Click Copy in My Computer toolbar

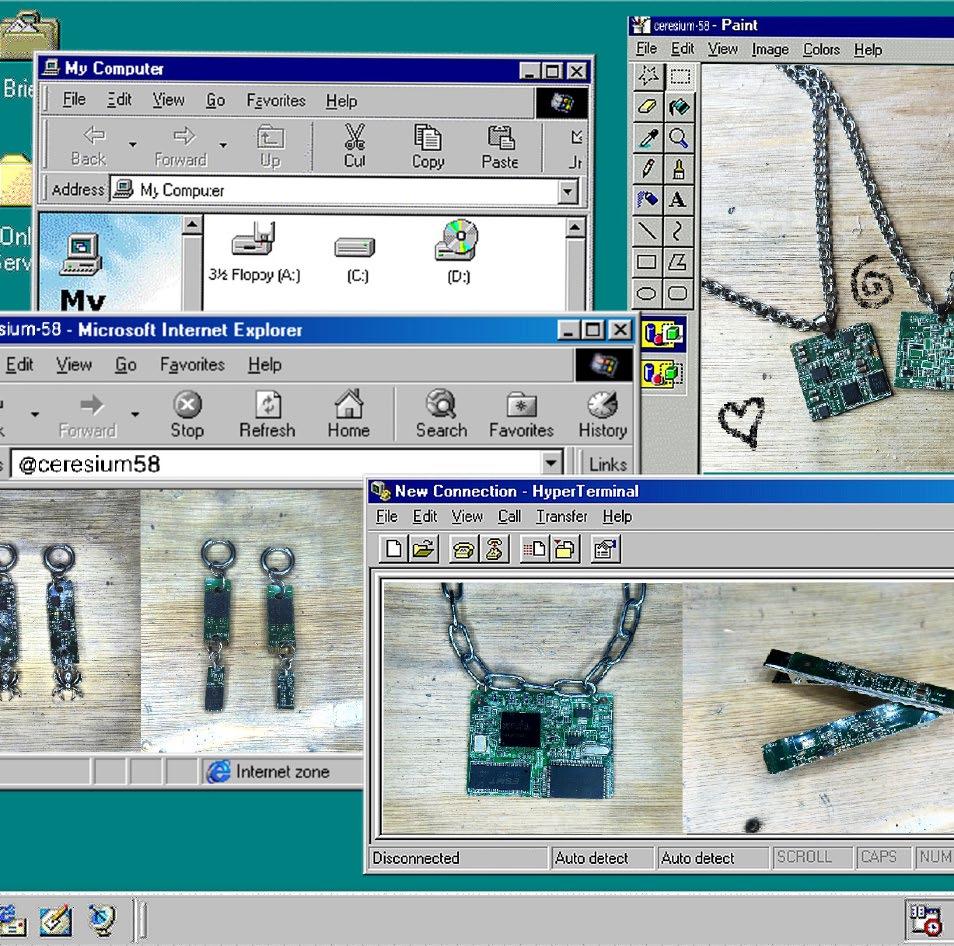[428, 145]
